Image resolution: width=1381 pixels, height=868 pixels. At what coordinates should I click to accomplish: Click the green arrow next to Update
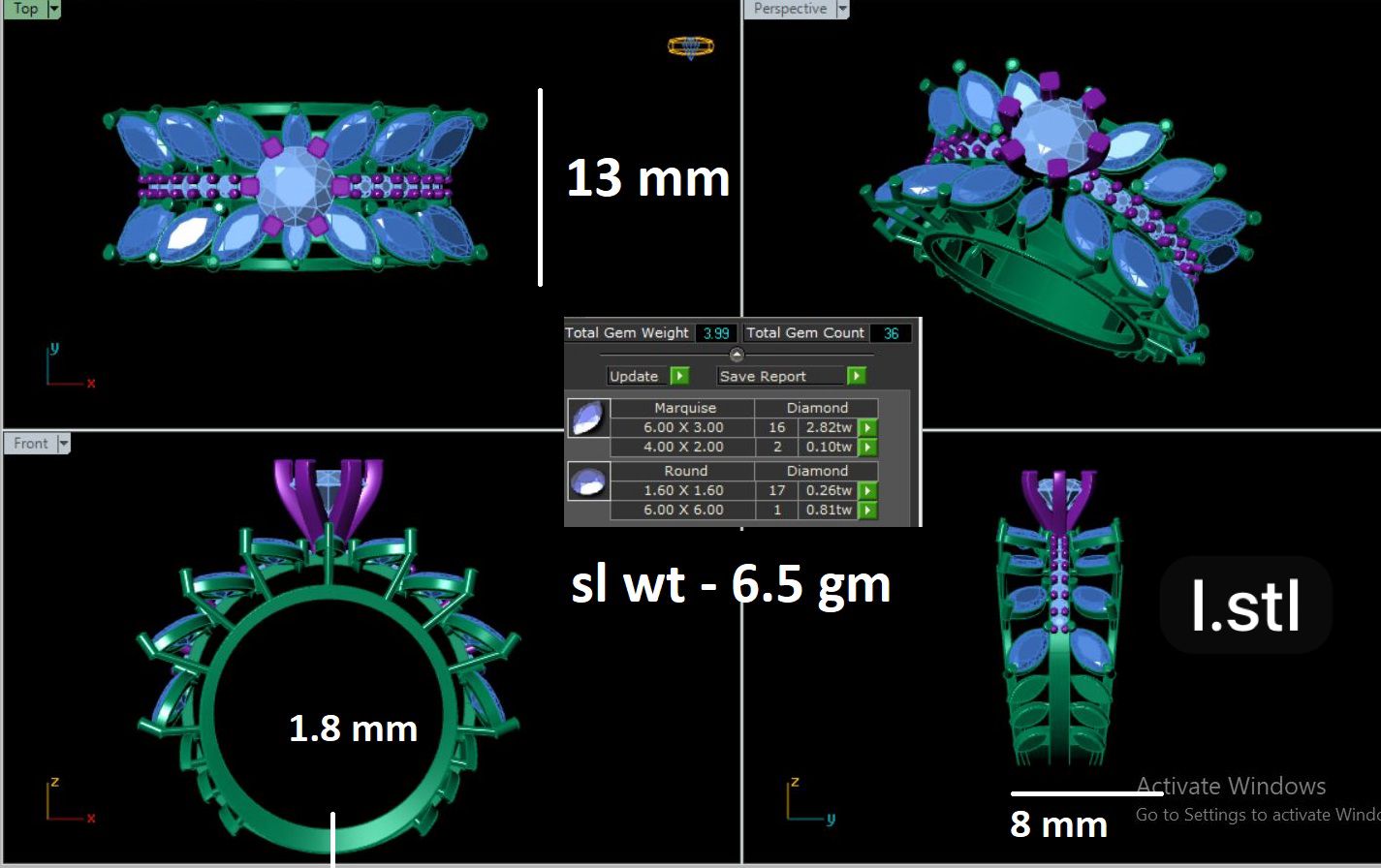pyautogui.click(x=679, y=376)
